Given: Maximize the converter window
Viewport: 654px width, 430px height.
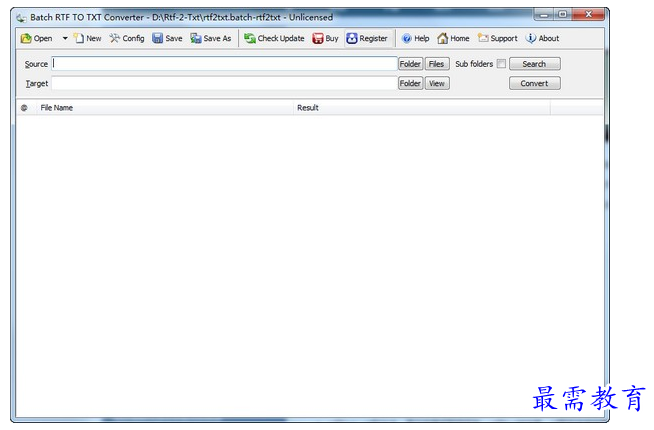Looking at the screenshot, I should point(563,15).
